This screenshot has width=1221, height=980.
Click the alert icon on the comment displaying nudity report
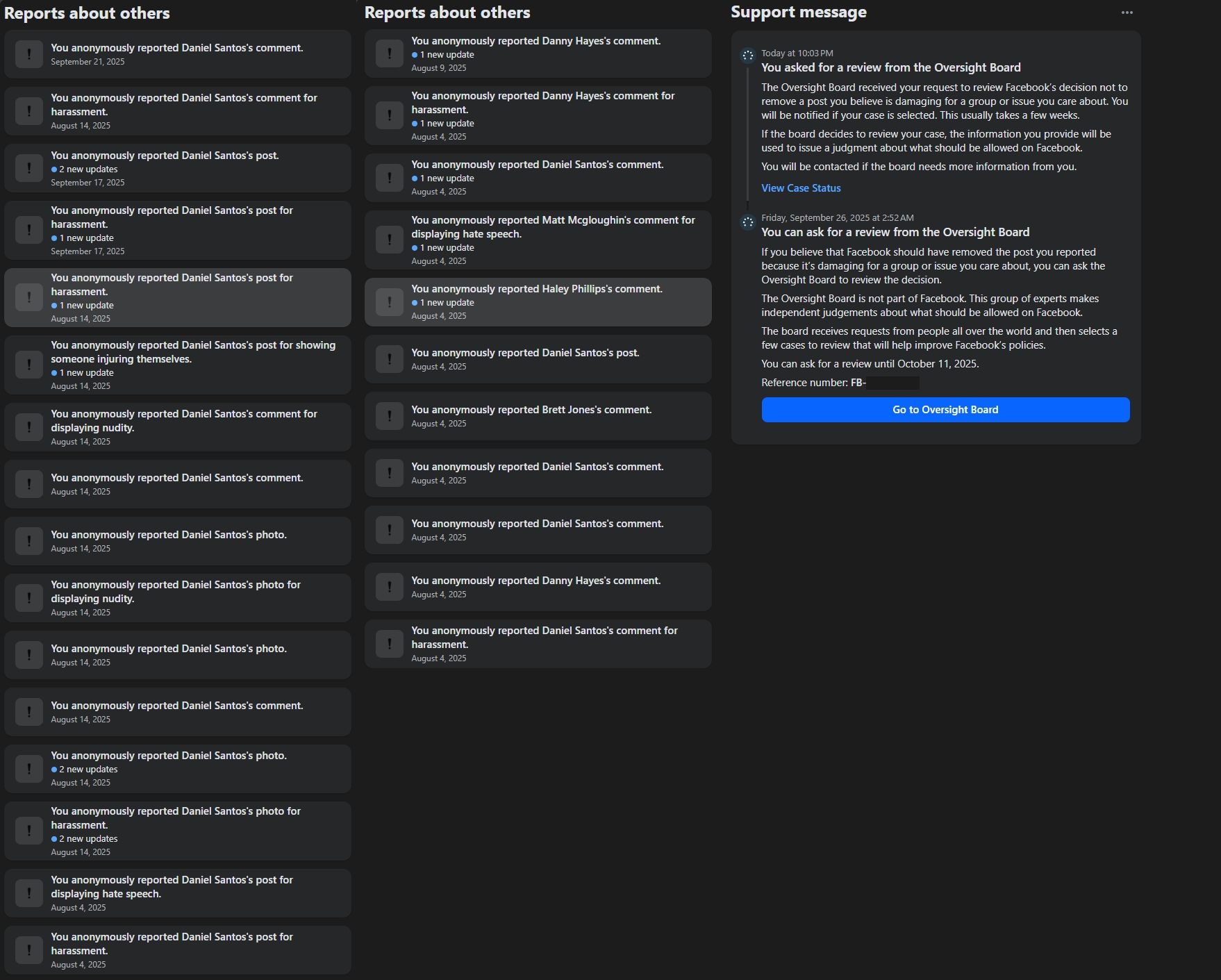pyautogui.click(x=29, y=427)
